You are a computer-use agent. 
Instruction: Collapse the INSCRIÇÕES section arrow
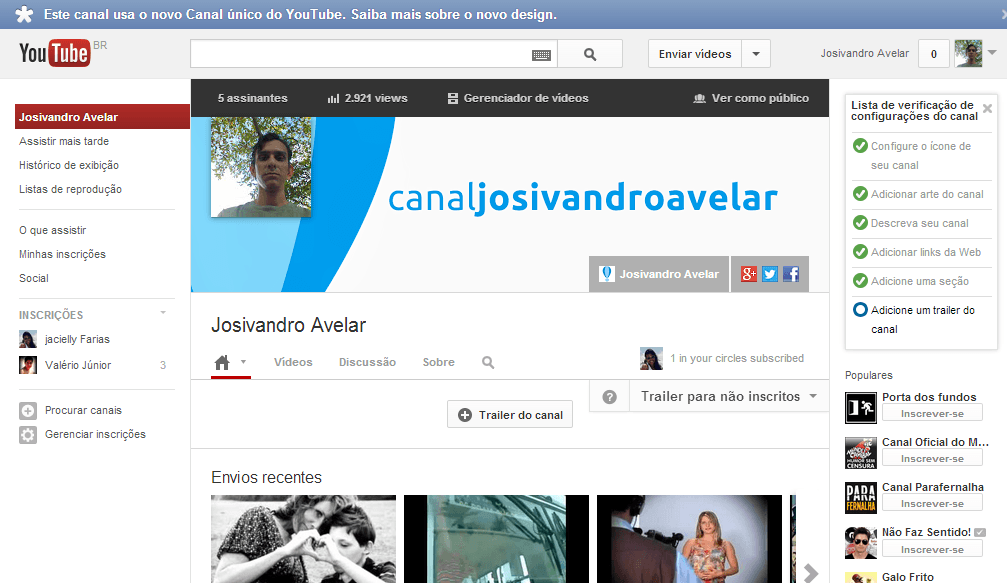tap(163, 313)
